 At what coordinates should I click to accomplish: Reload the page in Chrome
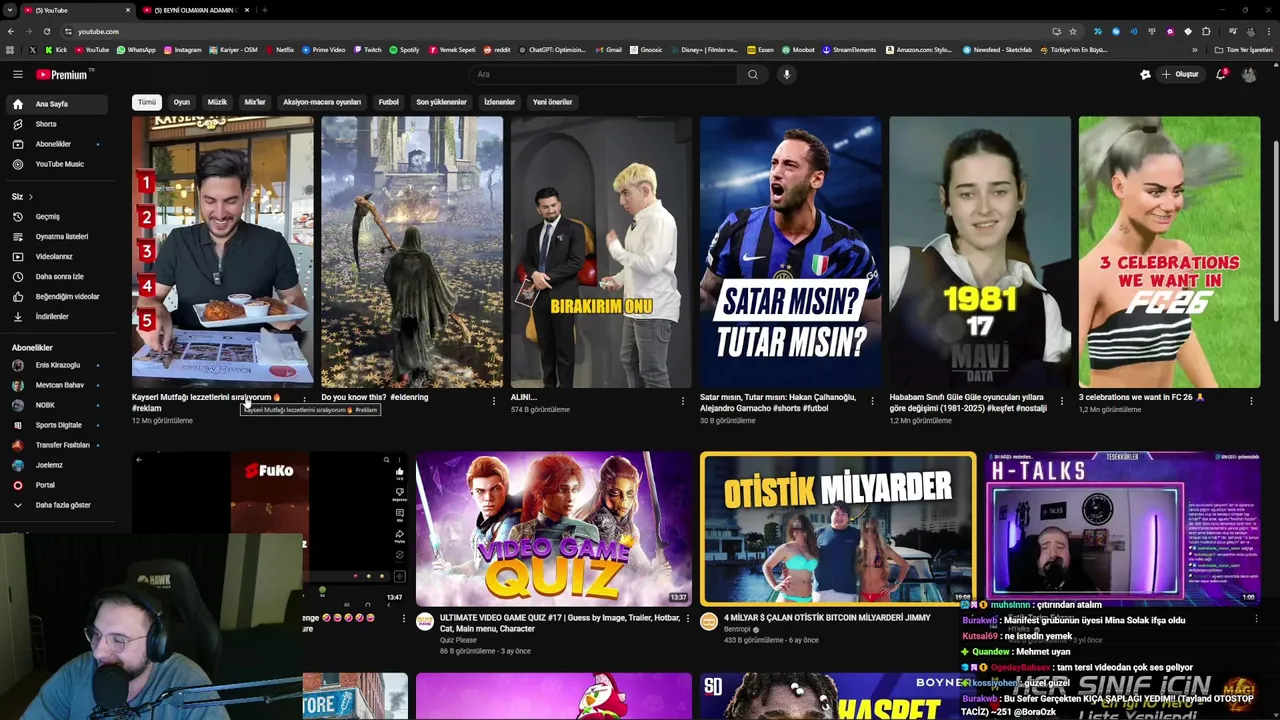point(47,31)
